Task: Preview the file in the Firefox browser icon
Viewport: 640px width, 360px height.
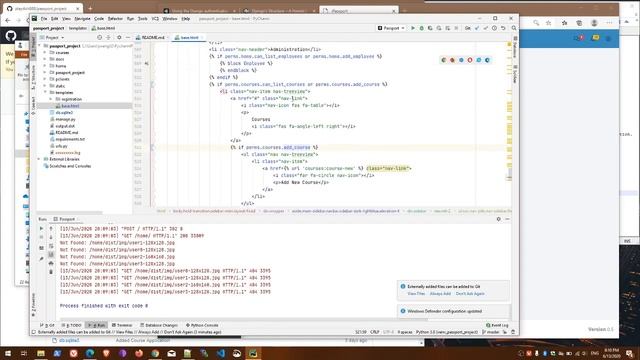Action: coord(452,60)
